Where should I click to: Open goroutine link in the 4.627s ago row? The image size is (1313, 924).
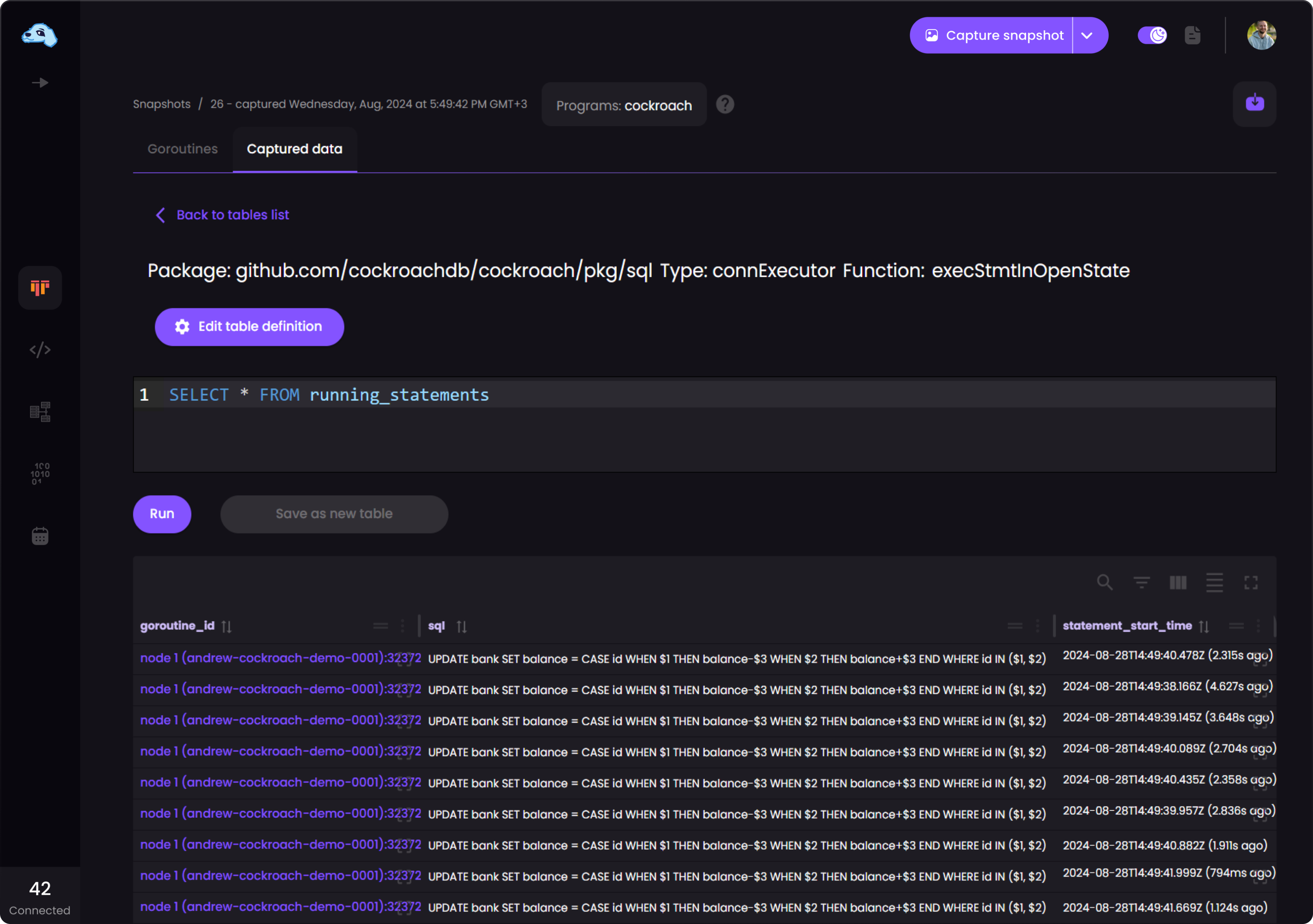pos(280,689)
